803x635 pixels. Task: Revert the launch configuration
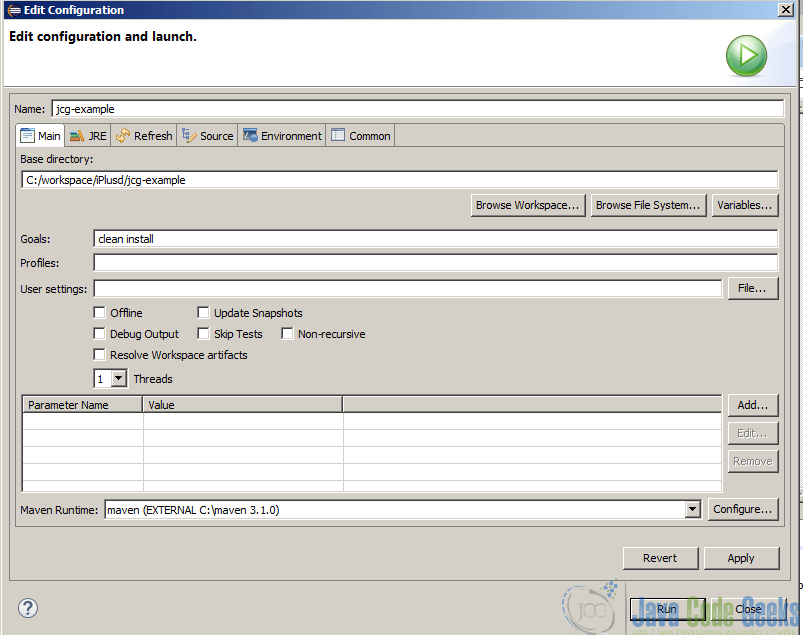point(660,558)
